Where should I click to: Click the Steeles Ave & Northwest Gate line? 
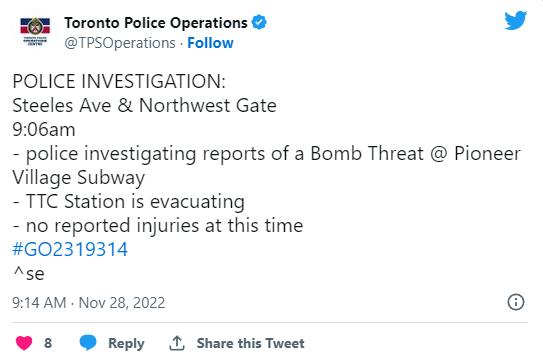coord(144,105)
